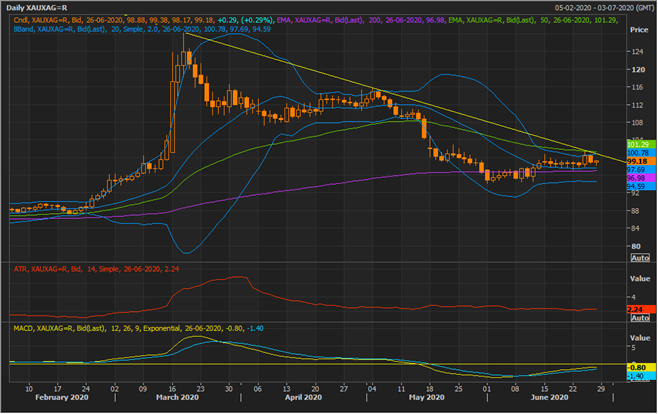Click the blue 100.78 price tag
Viewport: 658px width, 414px height.
pos(641,153)
